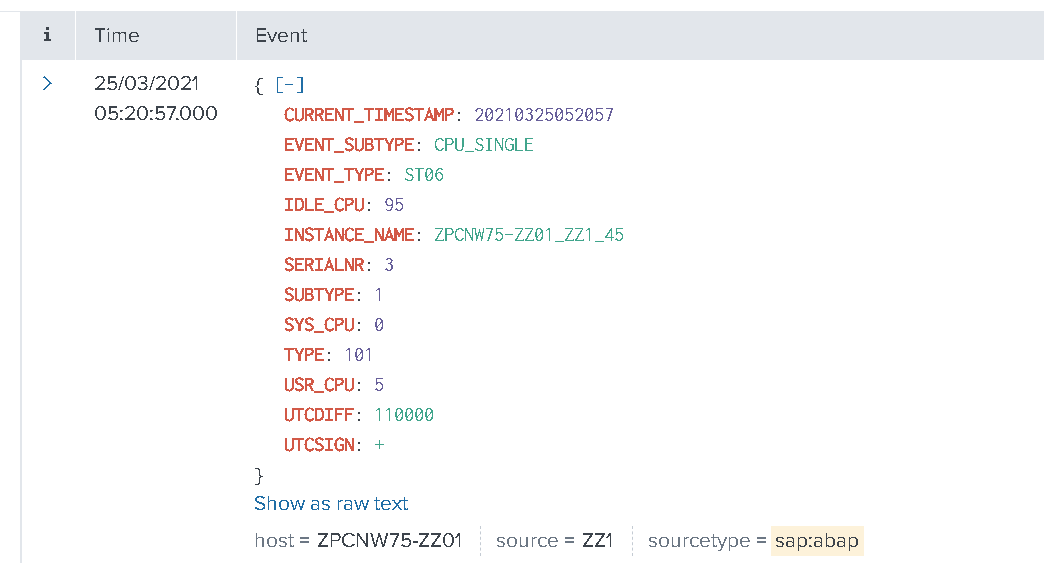Viewport: 1044px width, 563px height.
Task: Click the Event column header
Action: click(281, 35)
